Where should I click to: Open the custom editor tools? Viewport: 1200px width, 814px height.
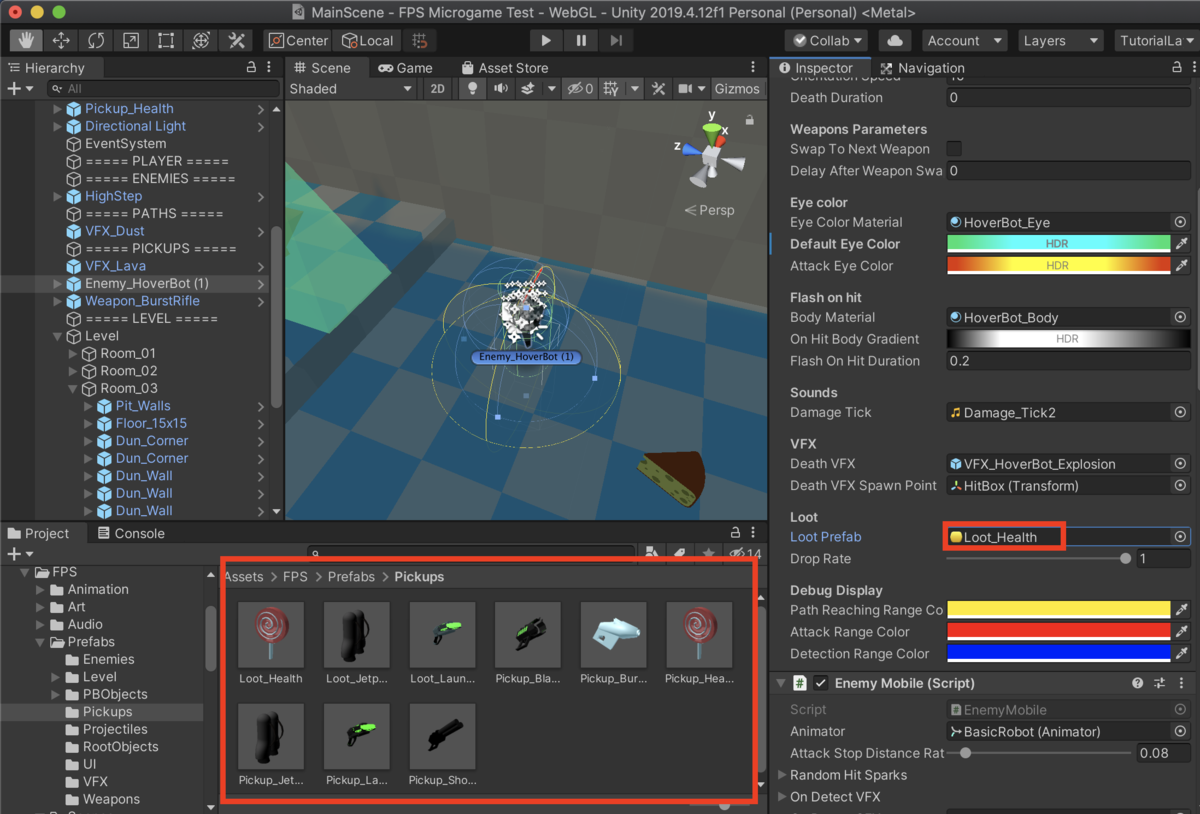pyautogui.click(x=237, y=41)
